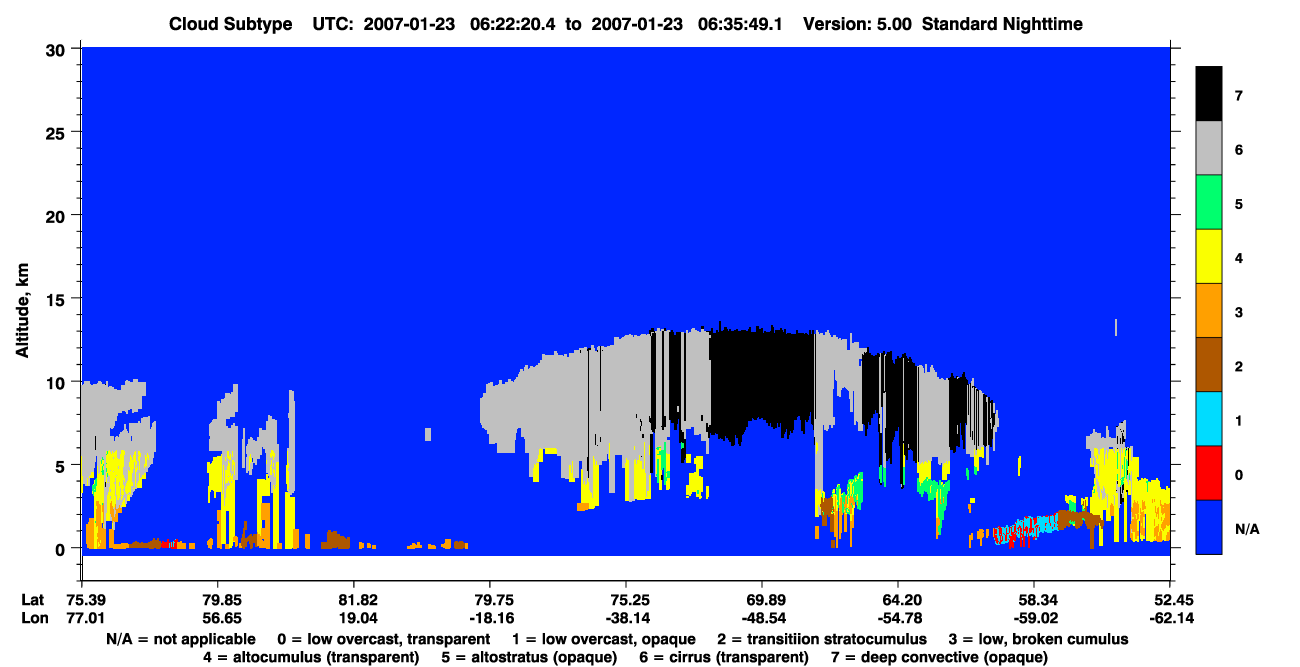Click the yellow colorbar swatch labeled 4
The image size is (1300, 667).
pyautogui.click(x=1209, y=257)
